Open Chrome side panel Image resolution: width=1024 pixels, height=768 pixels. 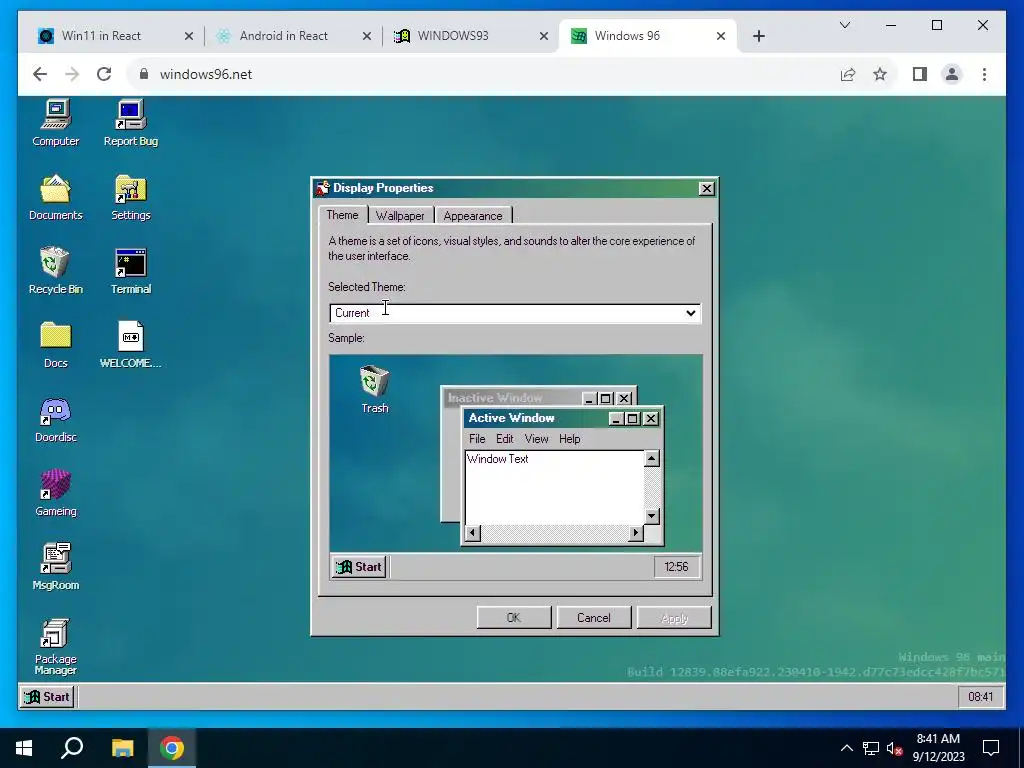tap(920, 74)
